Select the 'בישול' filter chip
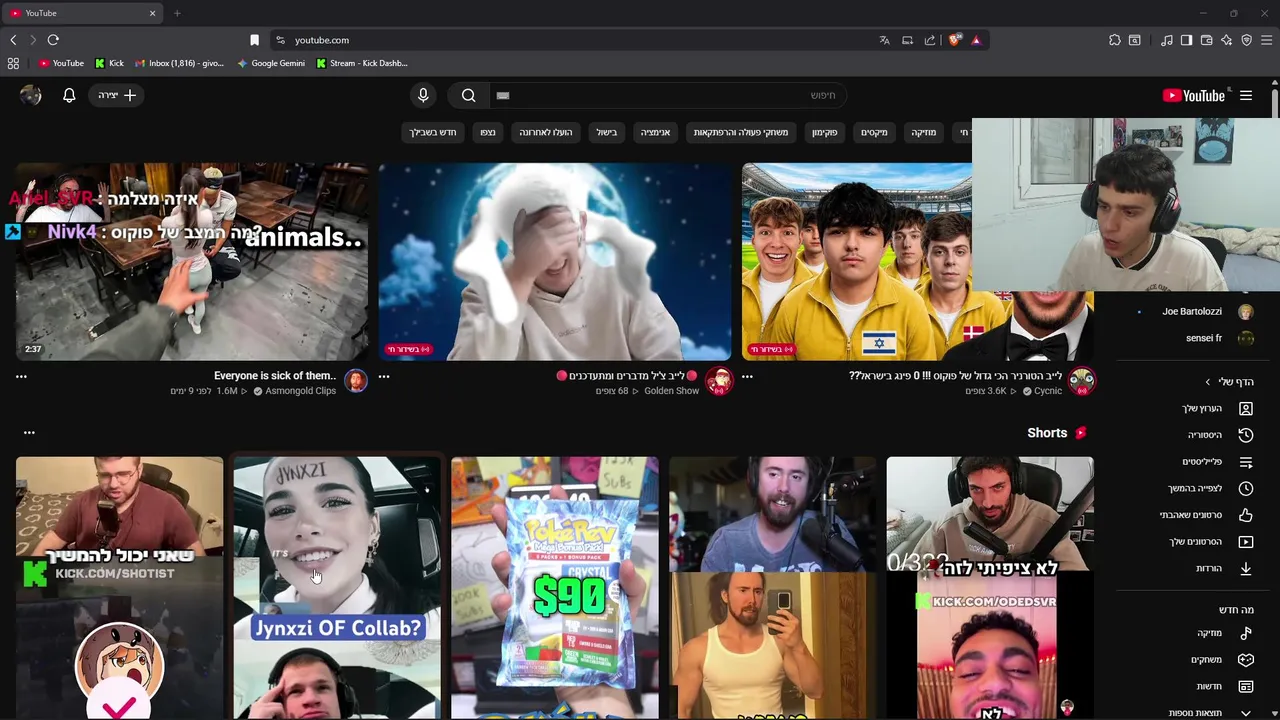This screenshot has width=1280, height=720. 607,132
